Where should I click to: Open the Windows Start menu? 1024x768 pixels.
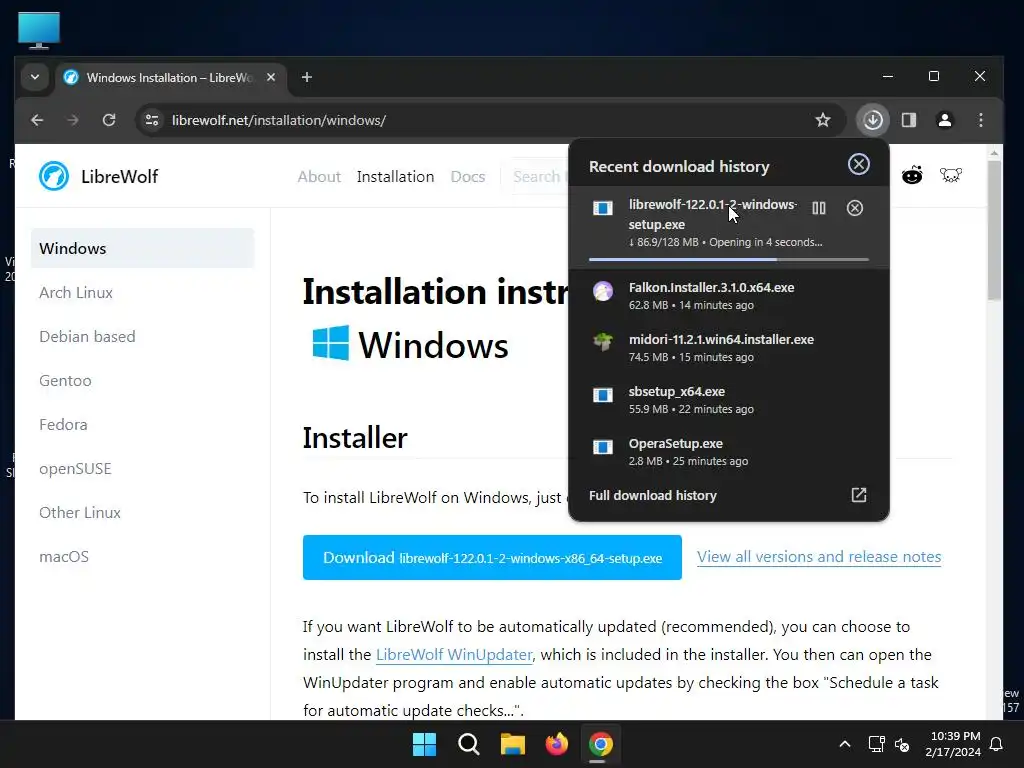tap(424, 744)
